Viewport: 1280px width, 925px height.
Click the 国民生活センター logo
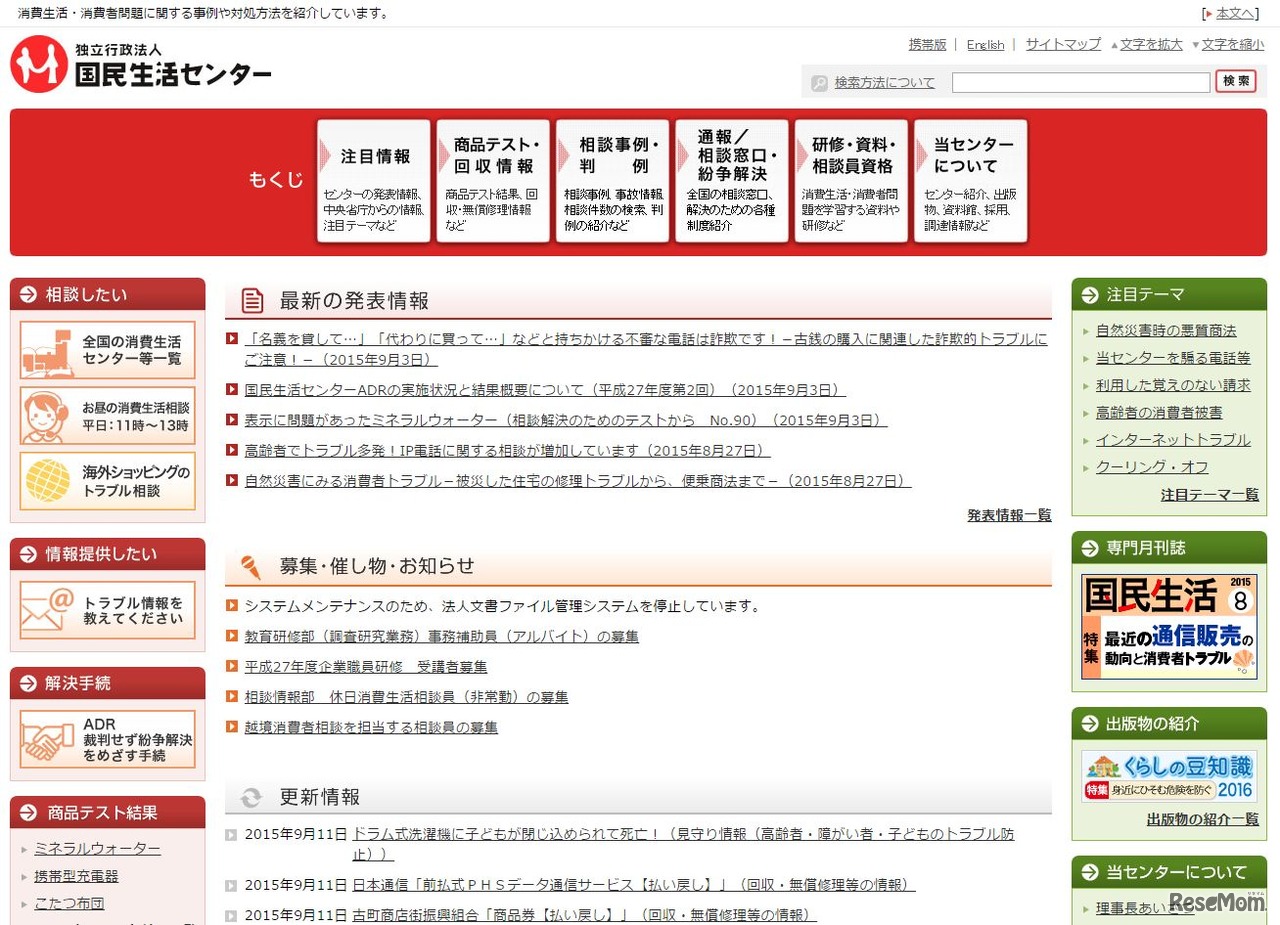[x=141, y=65]
